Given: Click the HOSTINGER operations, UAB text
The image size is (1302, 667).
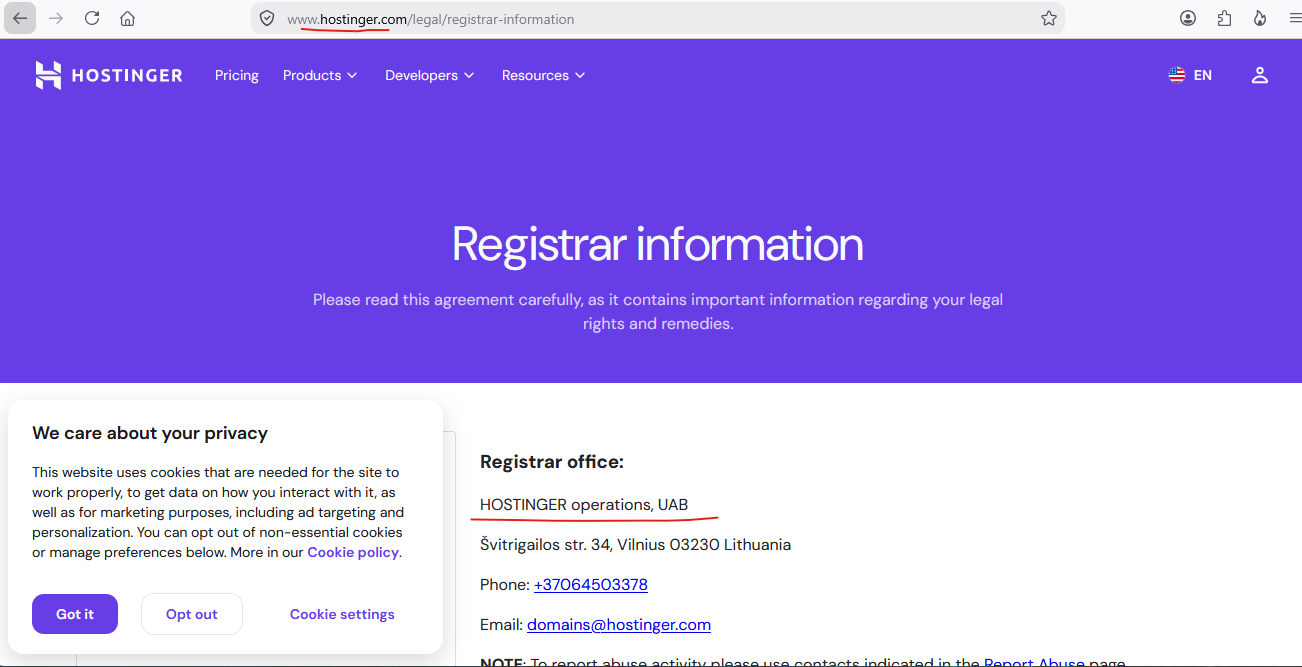Looking at the screenshot, I should [584, 504].
